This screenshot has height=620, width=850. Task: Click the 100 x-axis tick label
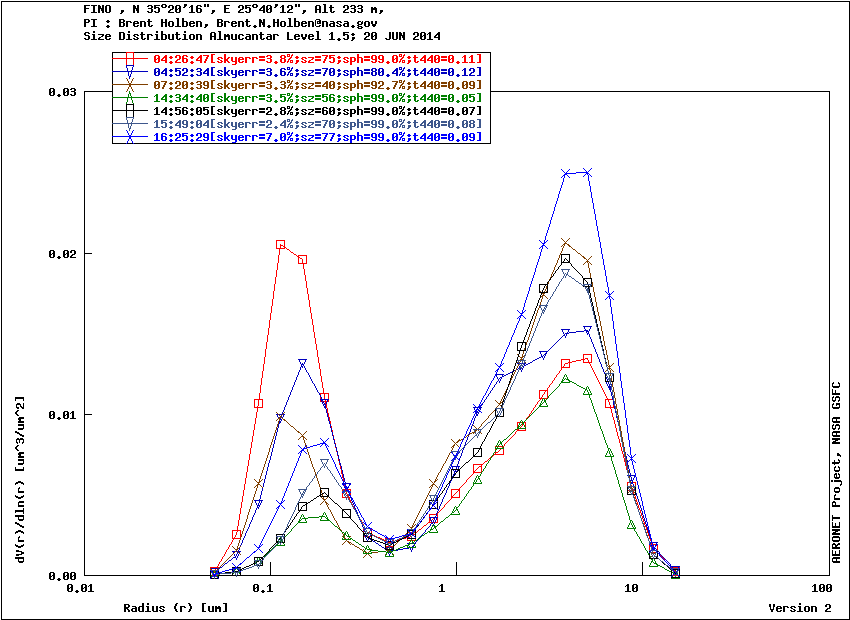tap(822, 590)
